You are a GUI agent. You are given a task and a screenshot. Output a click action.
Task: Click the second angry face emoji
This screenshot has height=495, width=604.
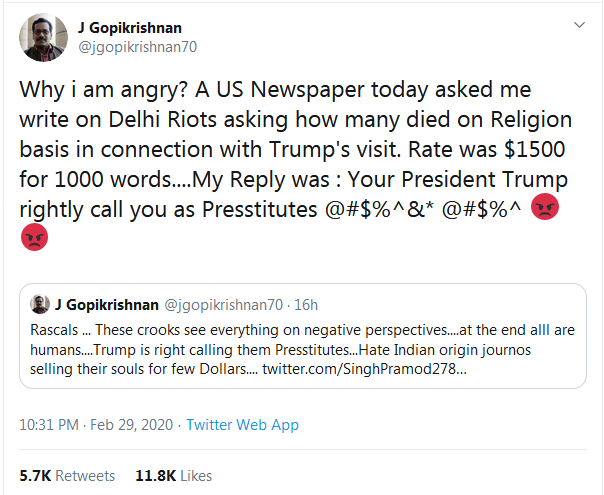[33, 238]
